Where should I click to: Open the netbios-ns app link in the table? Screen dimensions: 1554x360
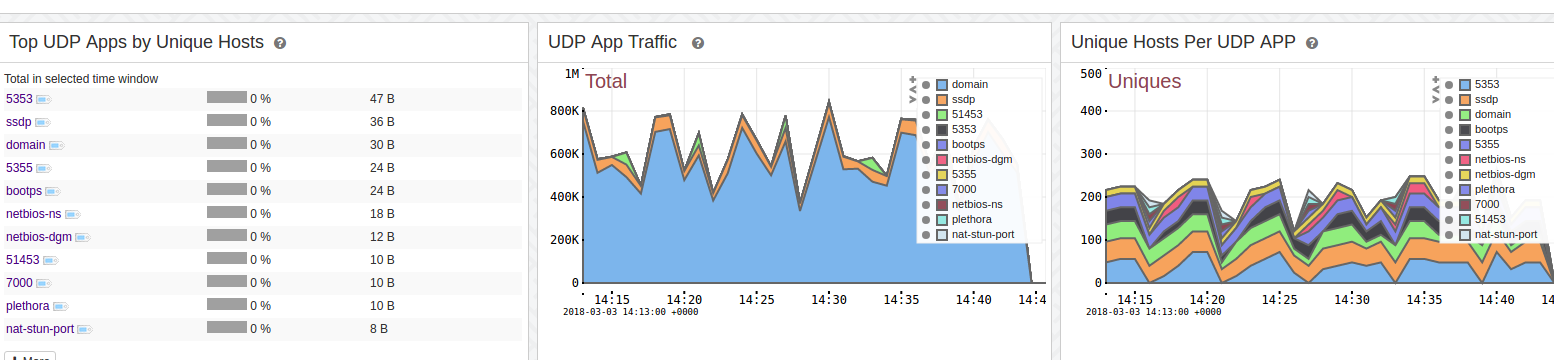[34, 214]
